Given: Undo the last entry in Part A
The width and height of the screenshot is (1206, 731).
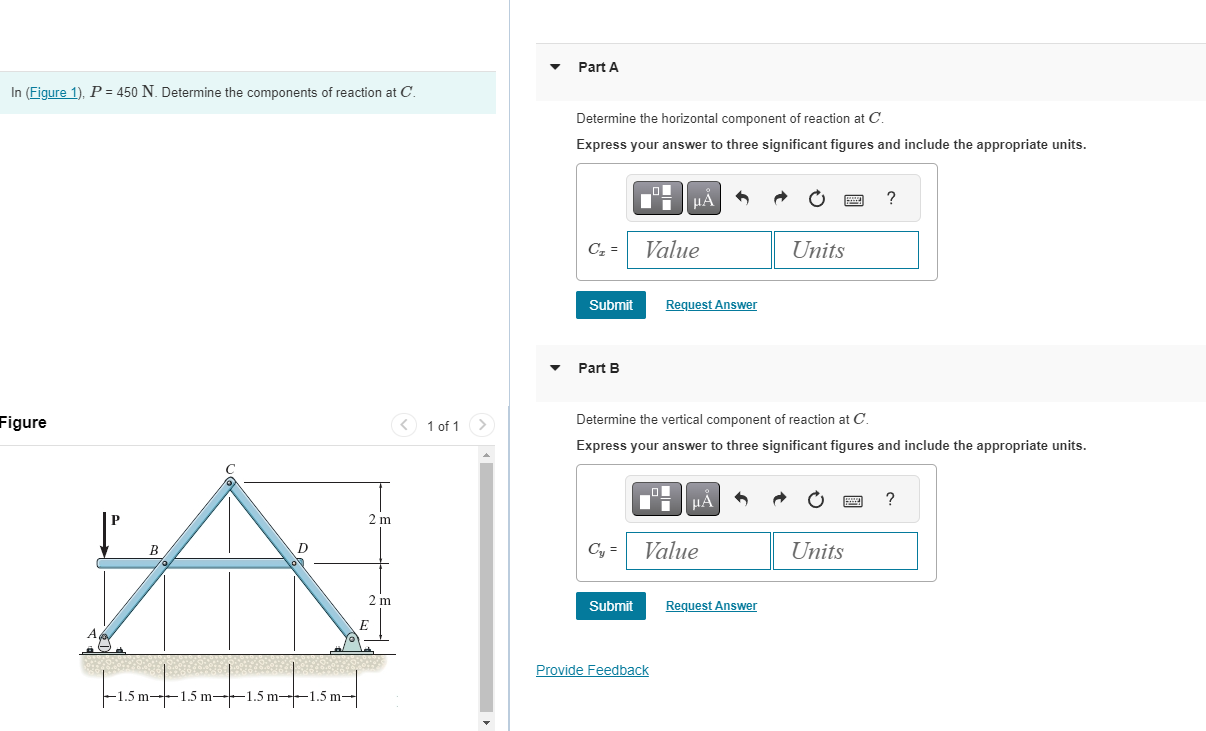Looking at the screenshot, I should pyautogui.click(x=741, y=197).
